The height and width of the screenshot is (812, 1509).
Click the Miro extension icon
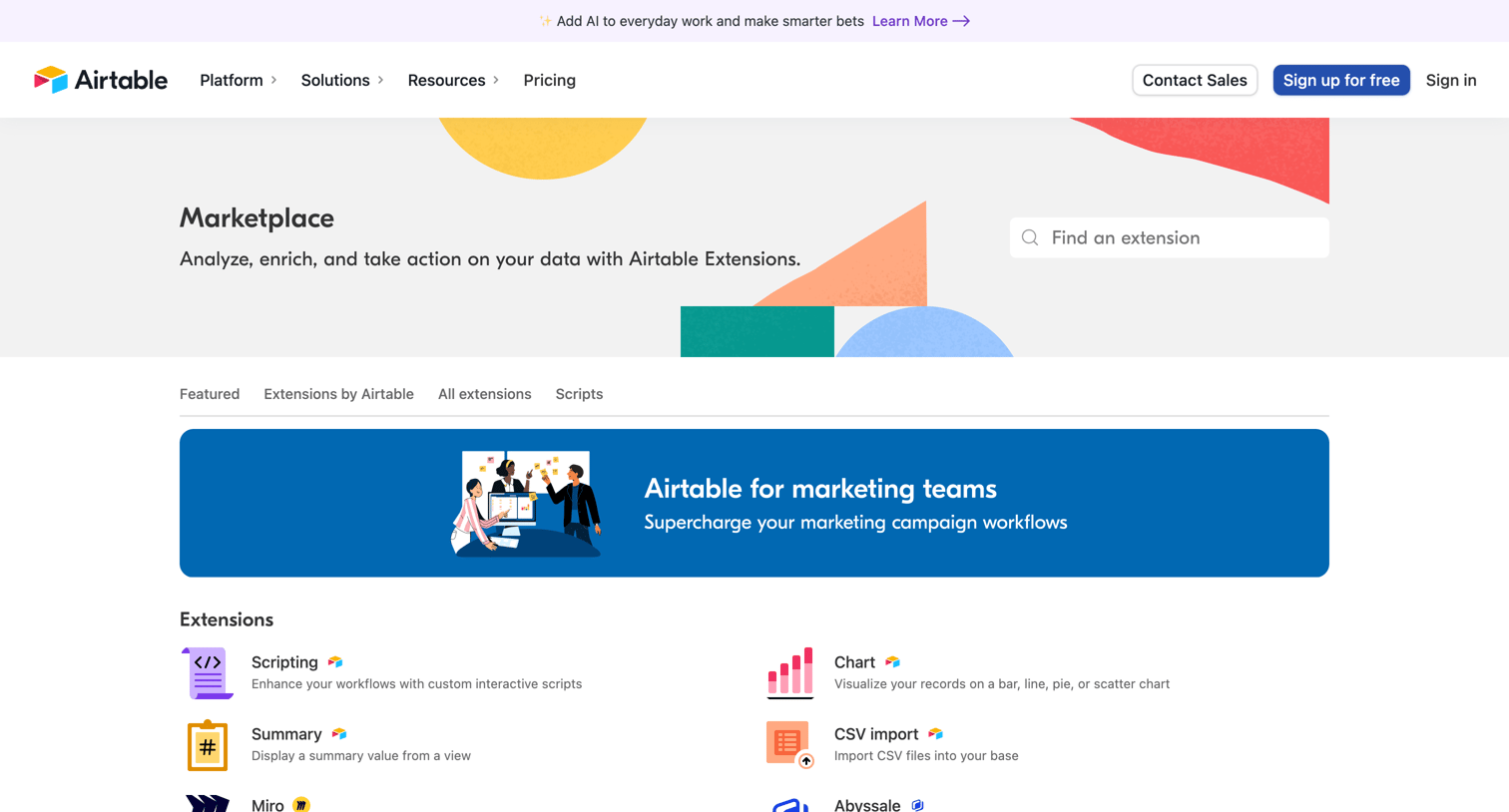click(208, 804)
